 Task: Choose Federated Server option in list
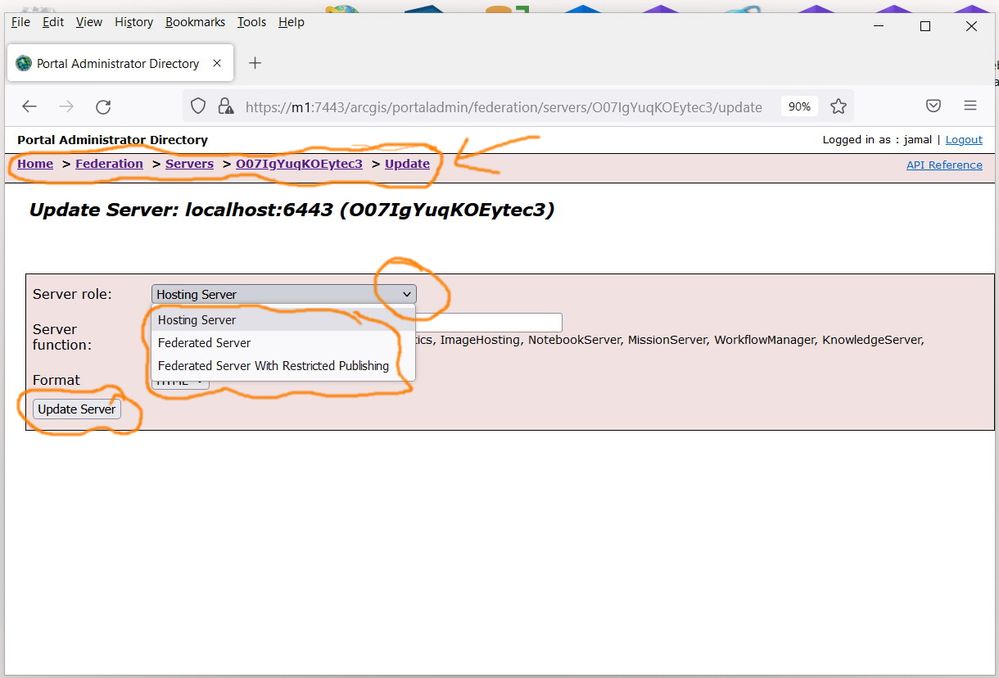[x=283, y=343]
